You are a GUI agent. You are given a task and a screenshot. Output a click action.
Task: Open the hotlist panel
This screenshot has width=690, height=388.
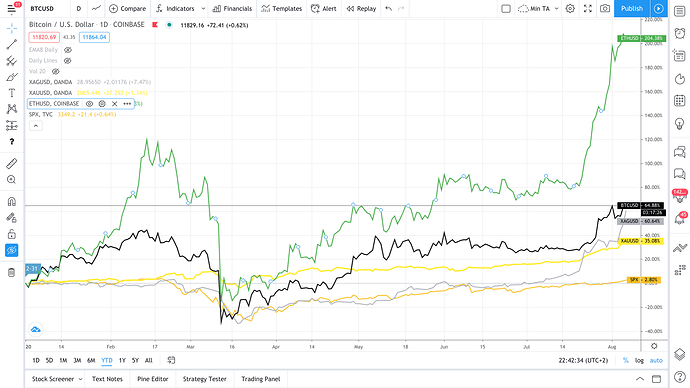(680, 79)
